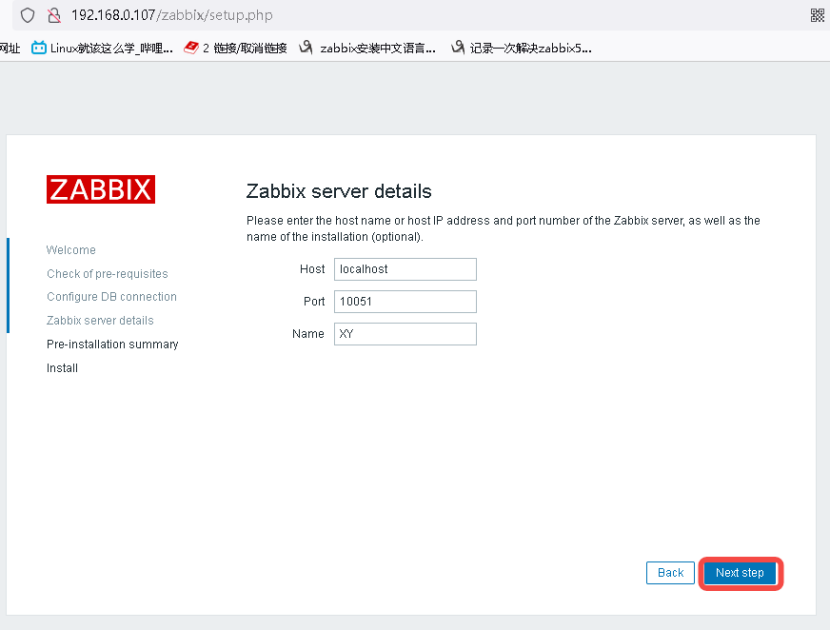
Task: Open the zabbix安装中文语言 bookmark
Action: [x=367, y=48]
